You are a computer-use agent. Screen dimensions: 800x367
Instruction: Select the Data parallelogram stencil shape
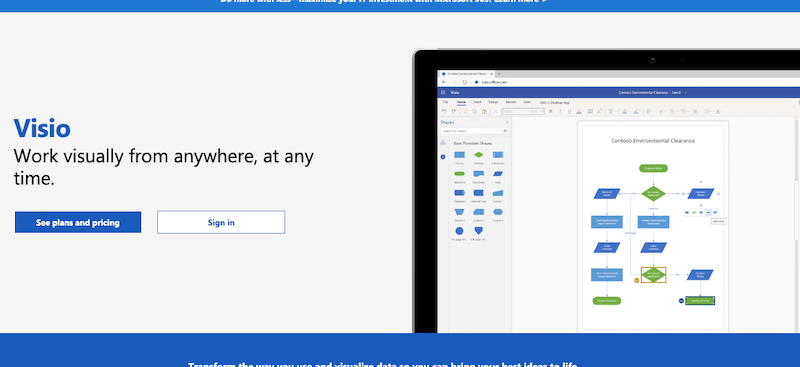click(498, 174)
